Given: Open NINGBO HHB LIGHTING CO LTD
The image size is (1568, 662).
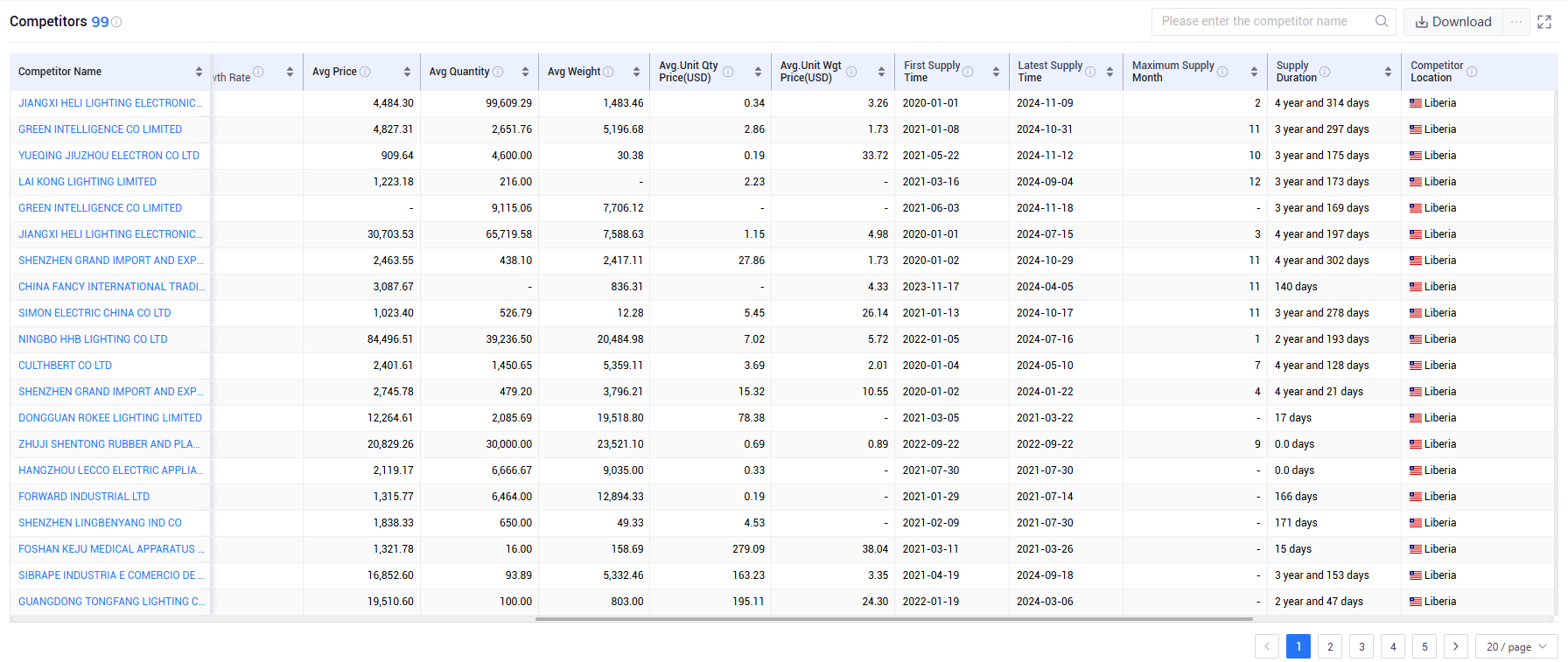Looking at the screenshot, I should (x=93, y=339).
